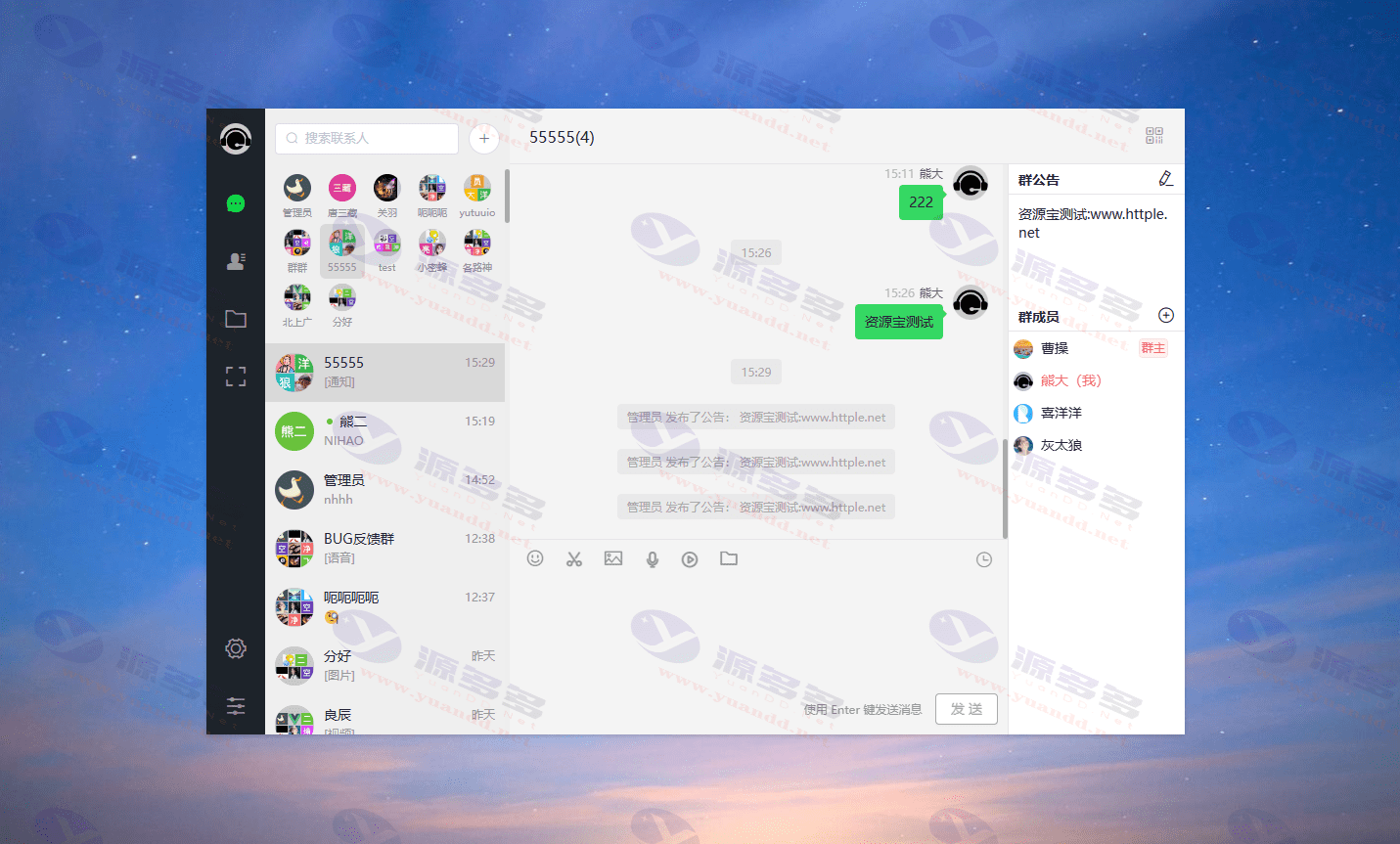
Task: Click the 群主 badge
Action: coord(1153,348)
